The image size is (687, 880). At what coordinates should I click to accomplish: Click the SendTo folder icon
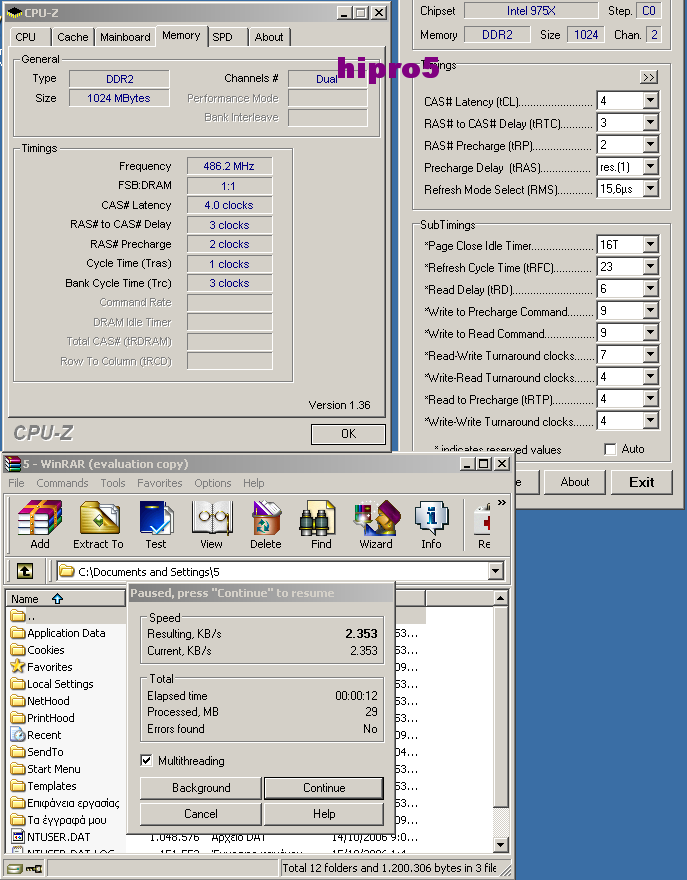point(19,752)
